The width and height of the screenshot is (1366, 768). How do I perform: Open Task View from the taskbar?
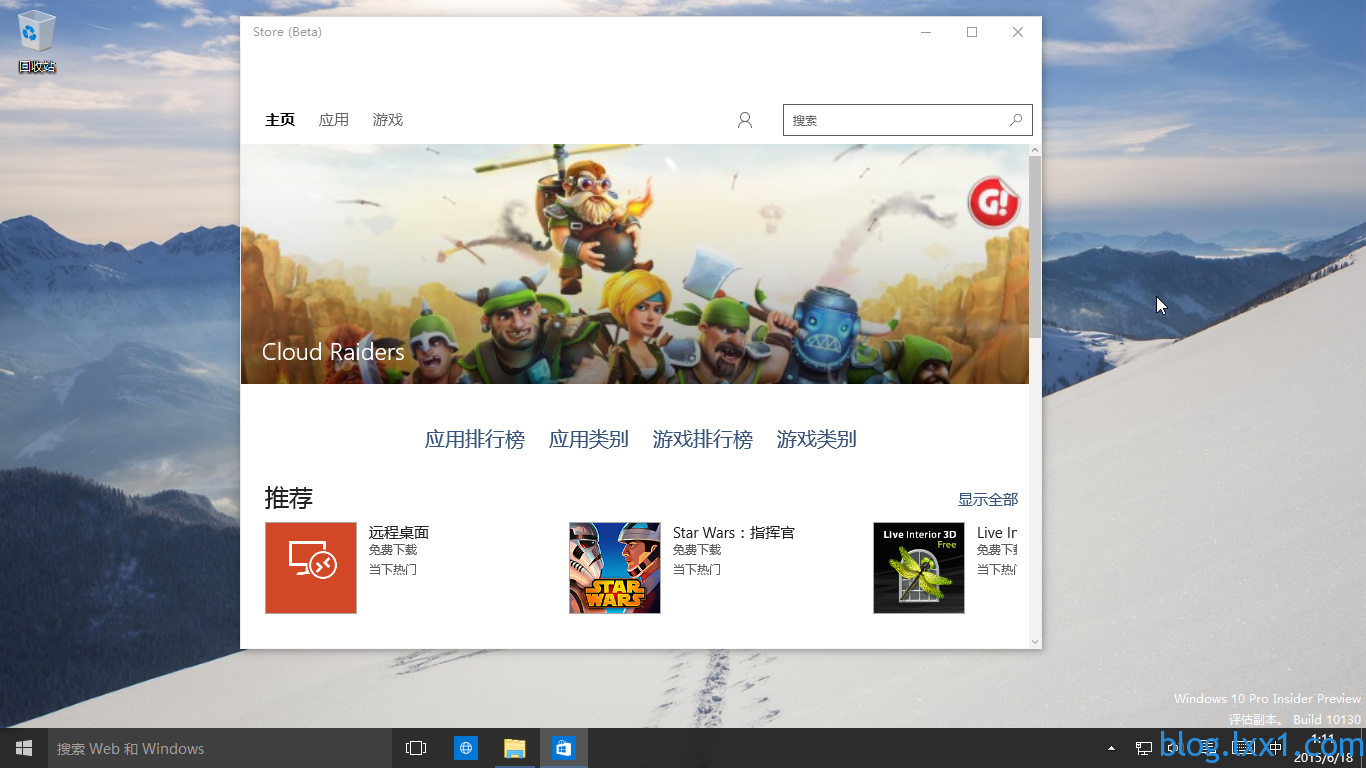[x=416, y=748]
